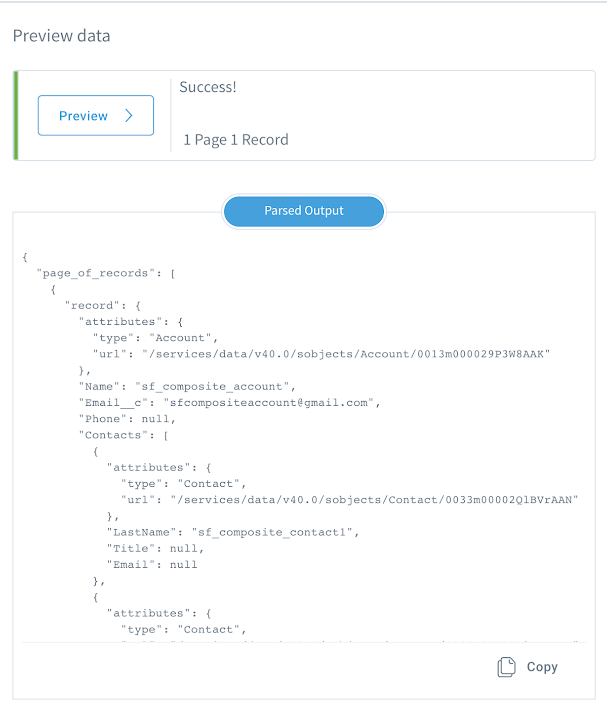Viewport: 607px width, 708px height.
Task: Select the Parsed Output tab
Action: [x=304, y=211]
